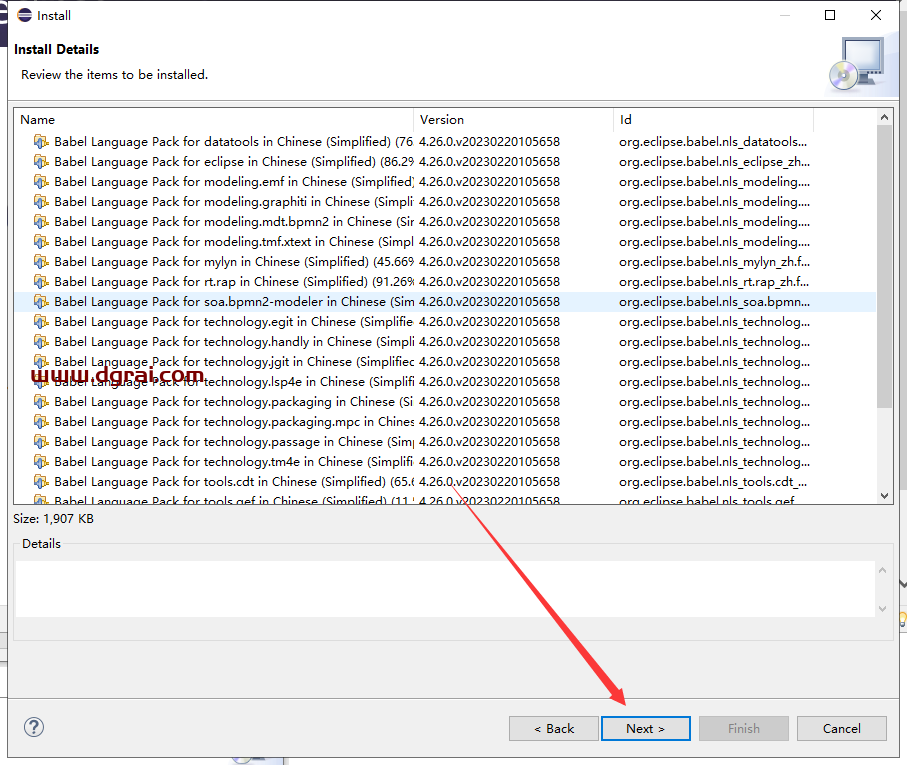Screen dimensions: 907x765
Task: Click the disabled Finish button
Action: [743, 729]
